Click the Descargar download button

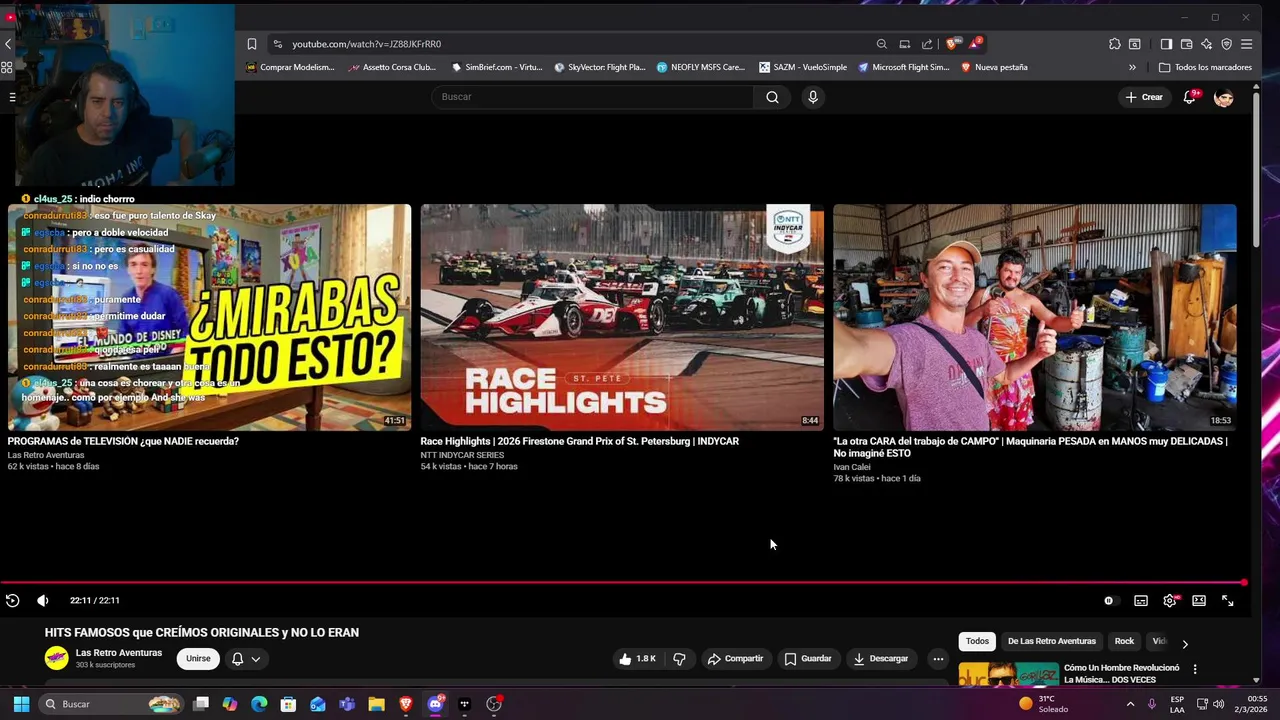pyautogui.click(x=881, y=658)
